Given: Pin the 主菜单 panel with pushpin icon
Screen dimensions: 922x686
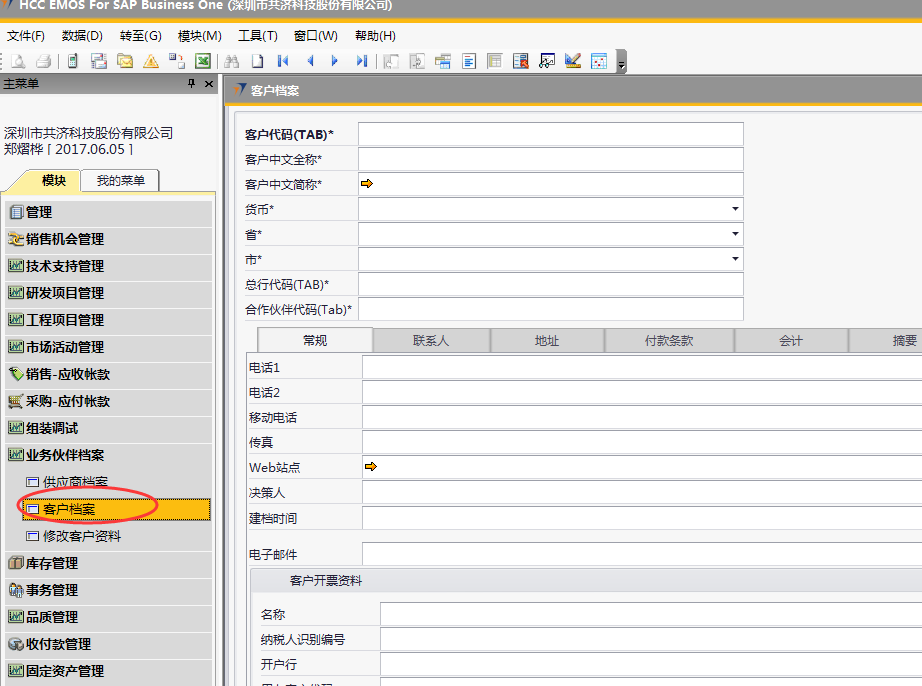Looking at the screenshot, I should coord(192,84).
